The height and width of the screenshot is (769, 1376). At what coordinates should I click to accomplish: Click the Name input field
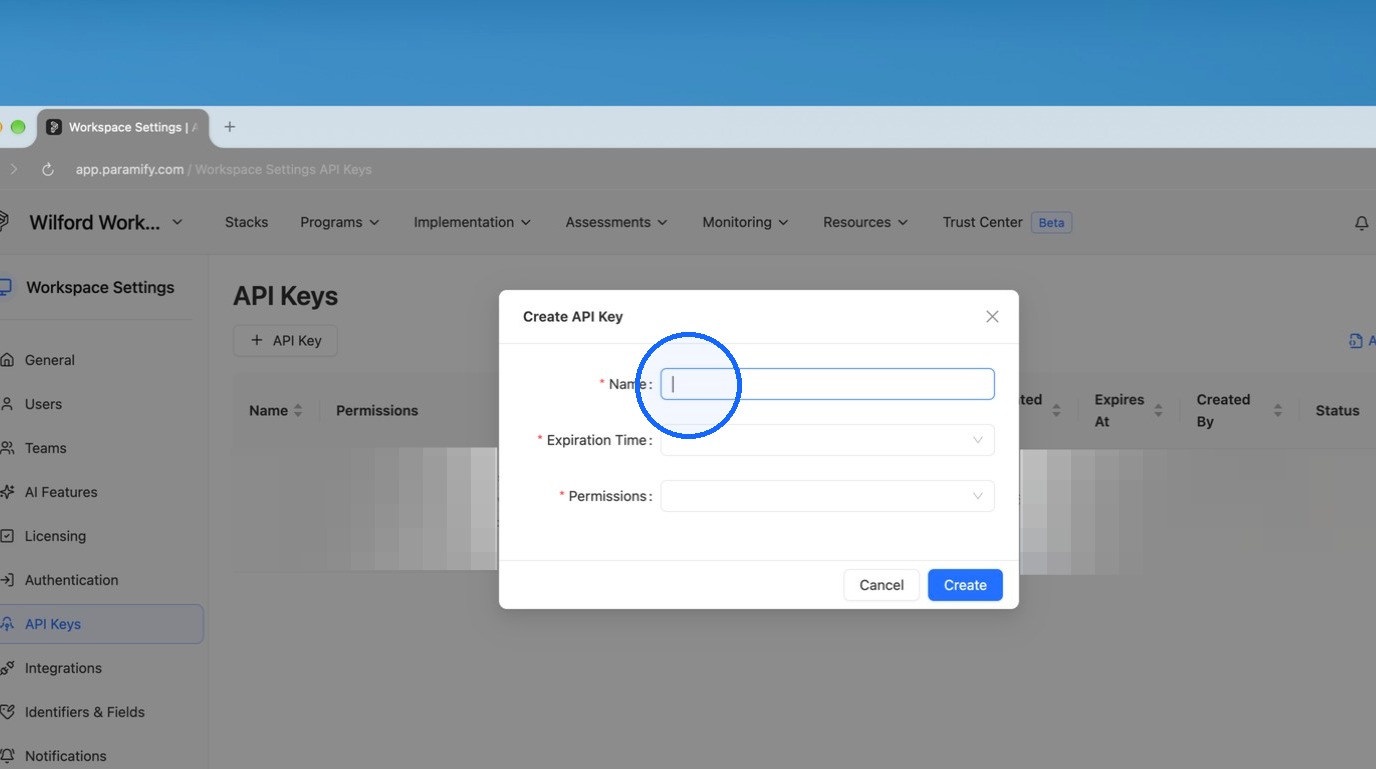pyautogui.click(x=827, y=384)
